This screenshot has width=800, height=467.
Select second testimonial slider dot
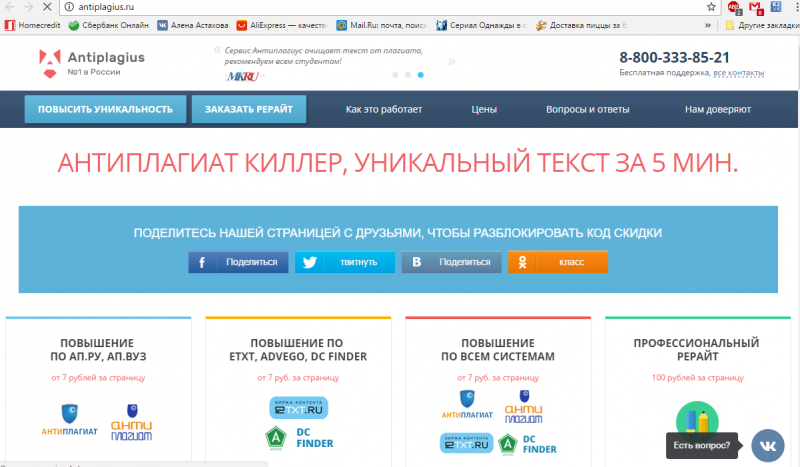click(x=408, y=75)
